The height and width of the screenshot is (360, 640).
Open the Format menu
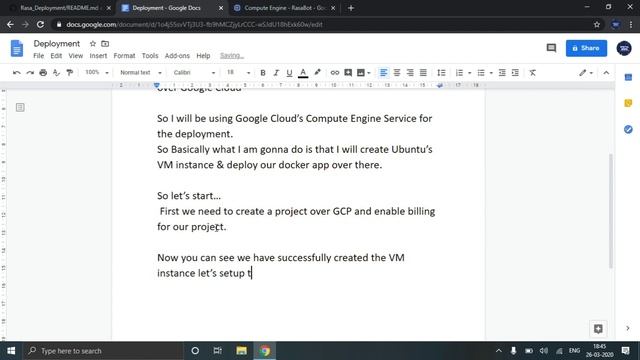[124, 56]
